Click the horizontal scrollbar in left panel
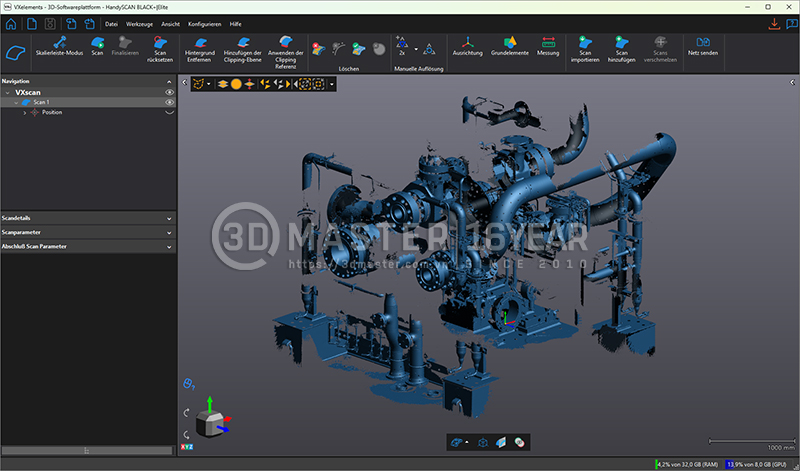 click(87, 451)
